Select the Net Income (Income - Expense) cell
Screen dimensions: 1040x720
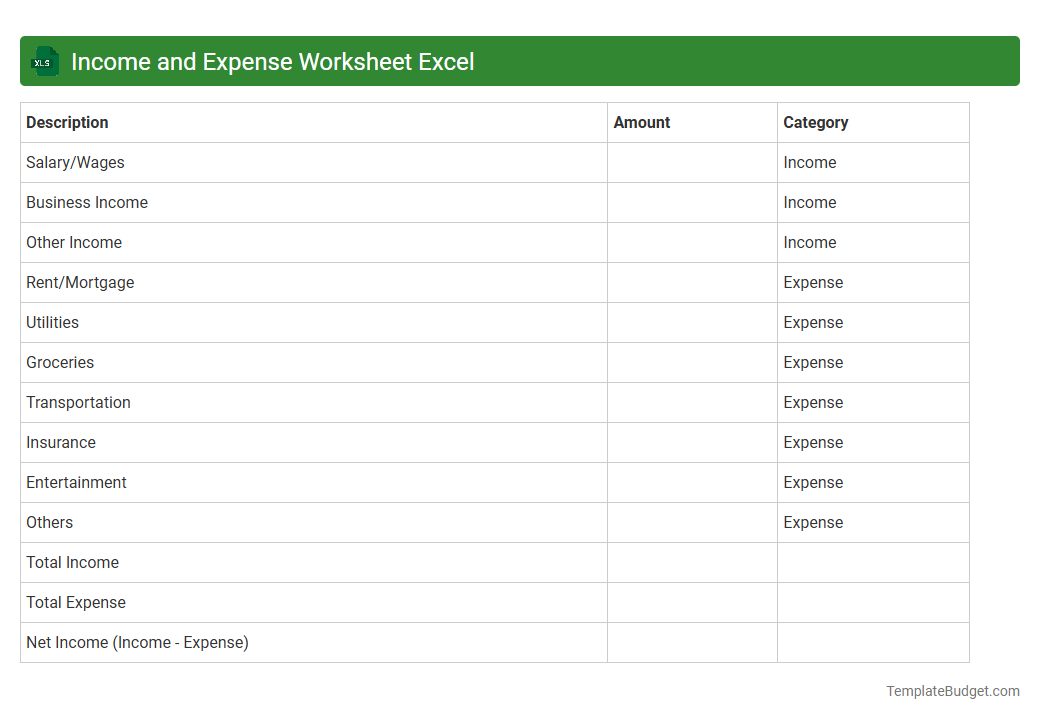pos(137,642)
